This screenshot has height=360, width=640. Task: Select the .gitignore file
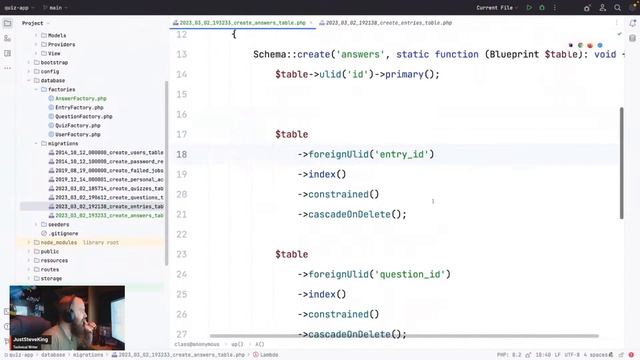click(60, 233)
